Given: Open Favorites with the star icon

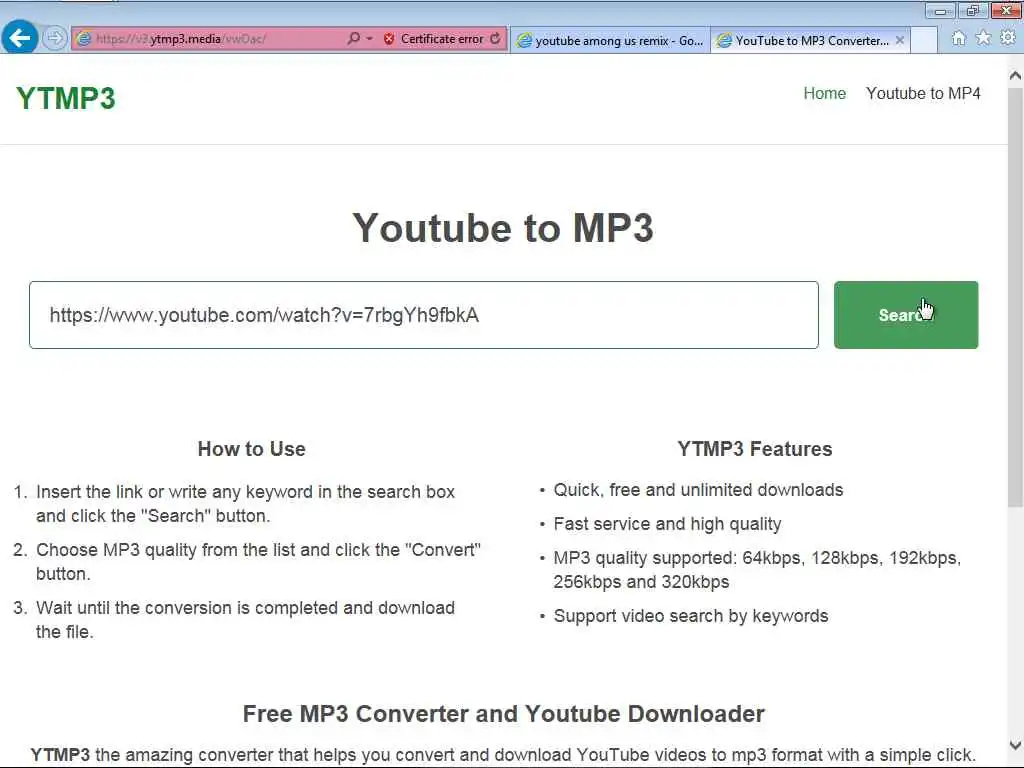Looking at the screenshot, I should pos(983,38).
